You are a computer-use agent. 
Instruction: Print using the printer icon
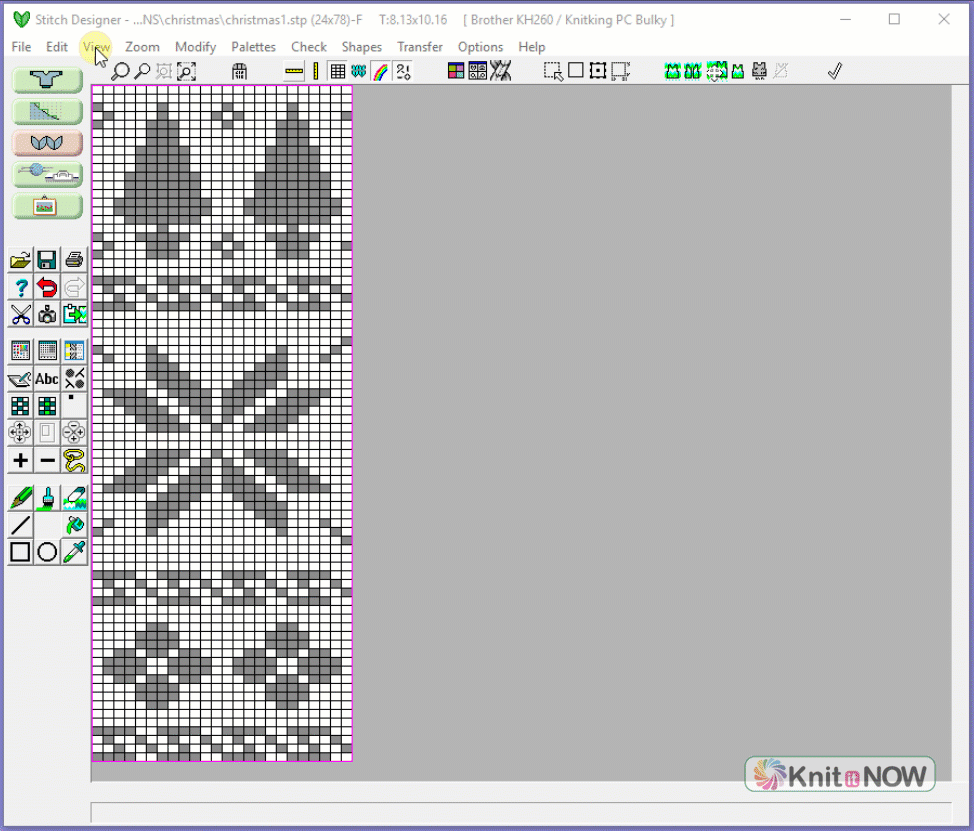(74, 260)
